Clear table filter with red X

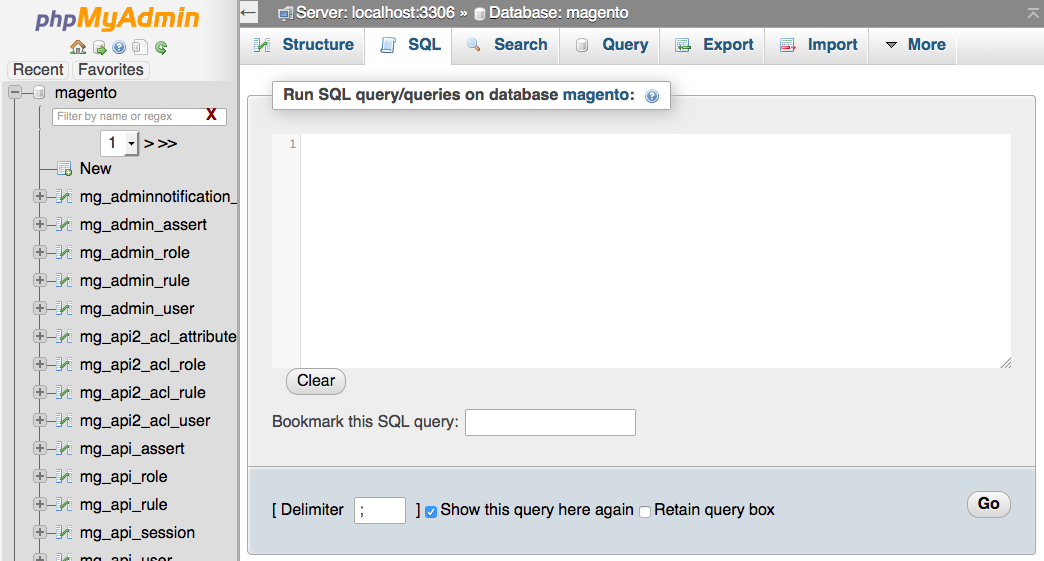(211, 115)
